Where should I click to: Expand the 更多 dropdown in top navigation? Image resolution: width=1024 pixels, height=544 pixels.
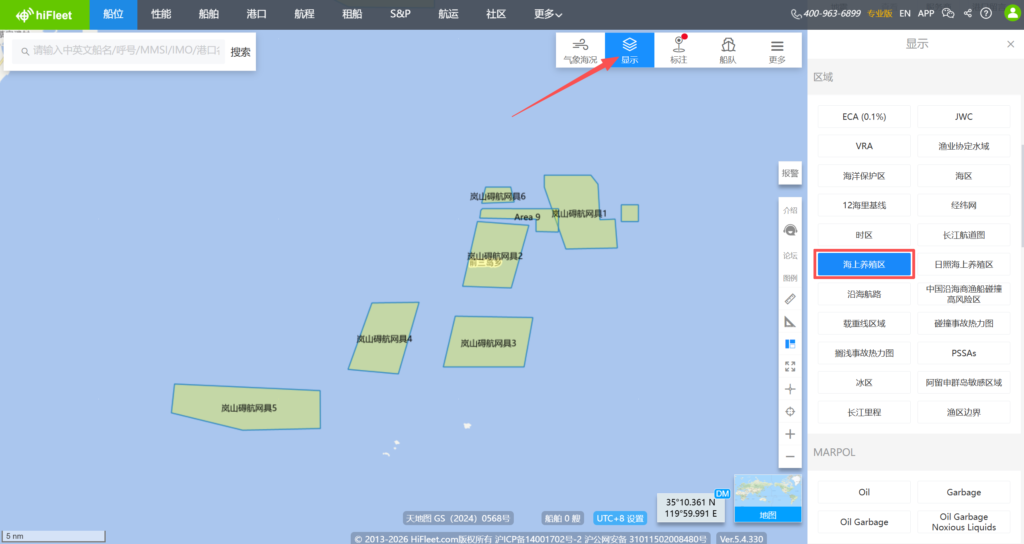click(547, 14)
